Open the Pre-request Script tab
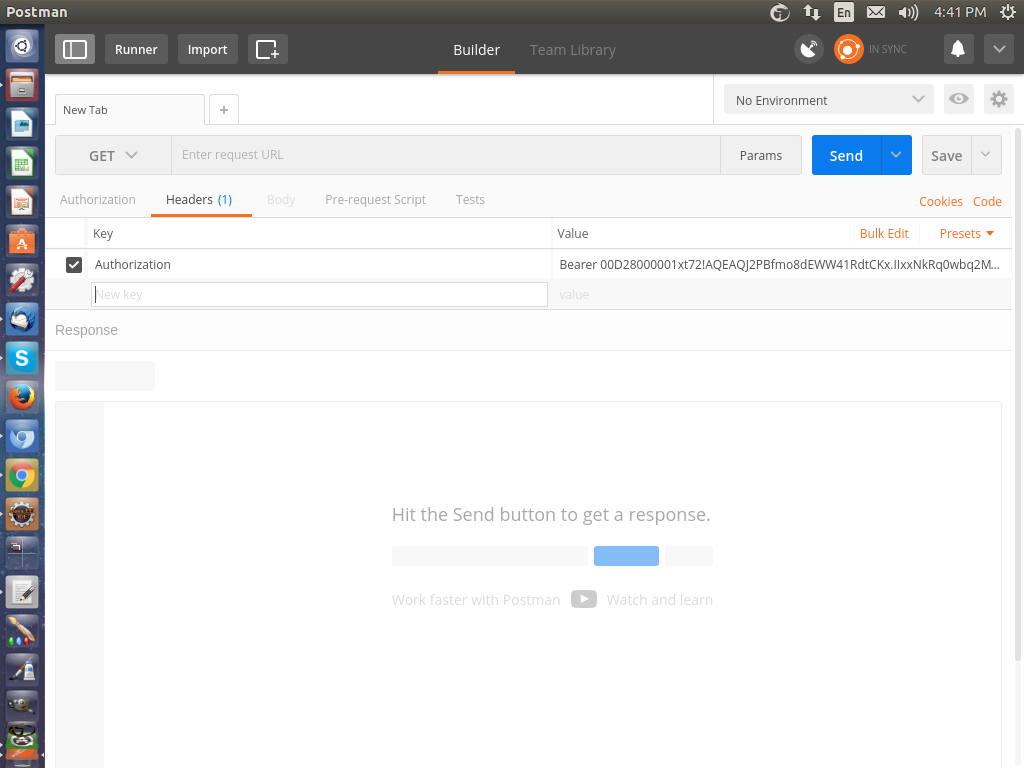This screenshot has height=768, width=1024. [x=376, y=199]
